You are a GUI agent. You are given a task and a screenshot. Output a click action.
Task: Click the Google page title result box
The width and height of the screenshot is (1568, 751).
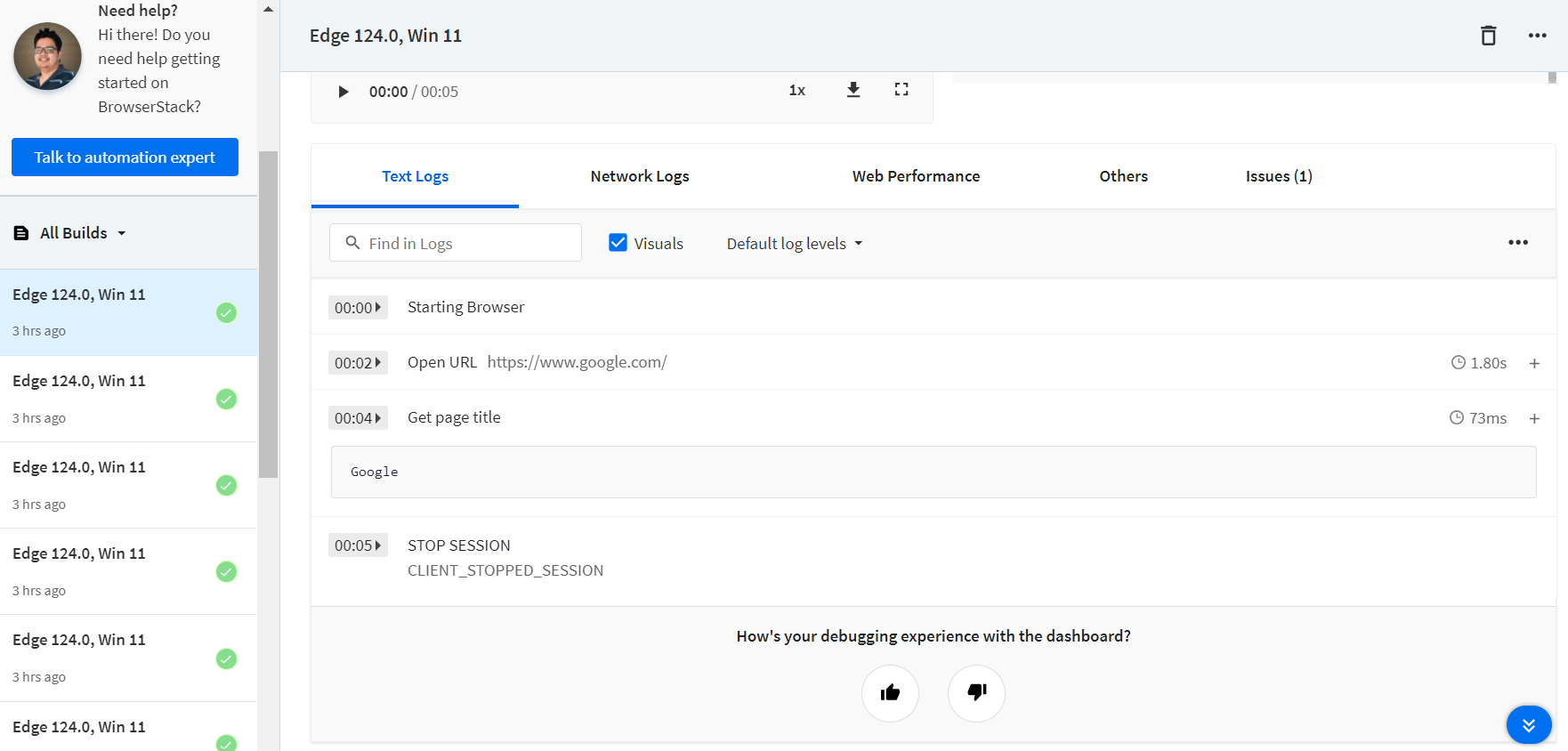click(934, 472)
